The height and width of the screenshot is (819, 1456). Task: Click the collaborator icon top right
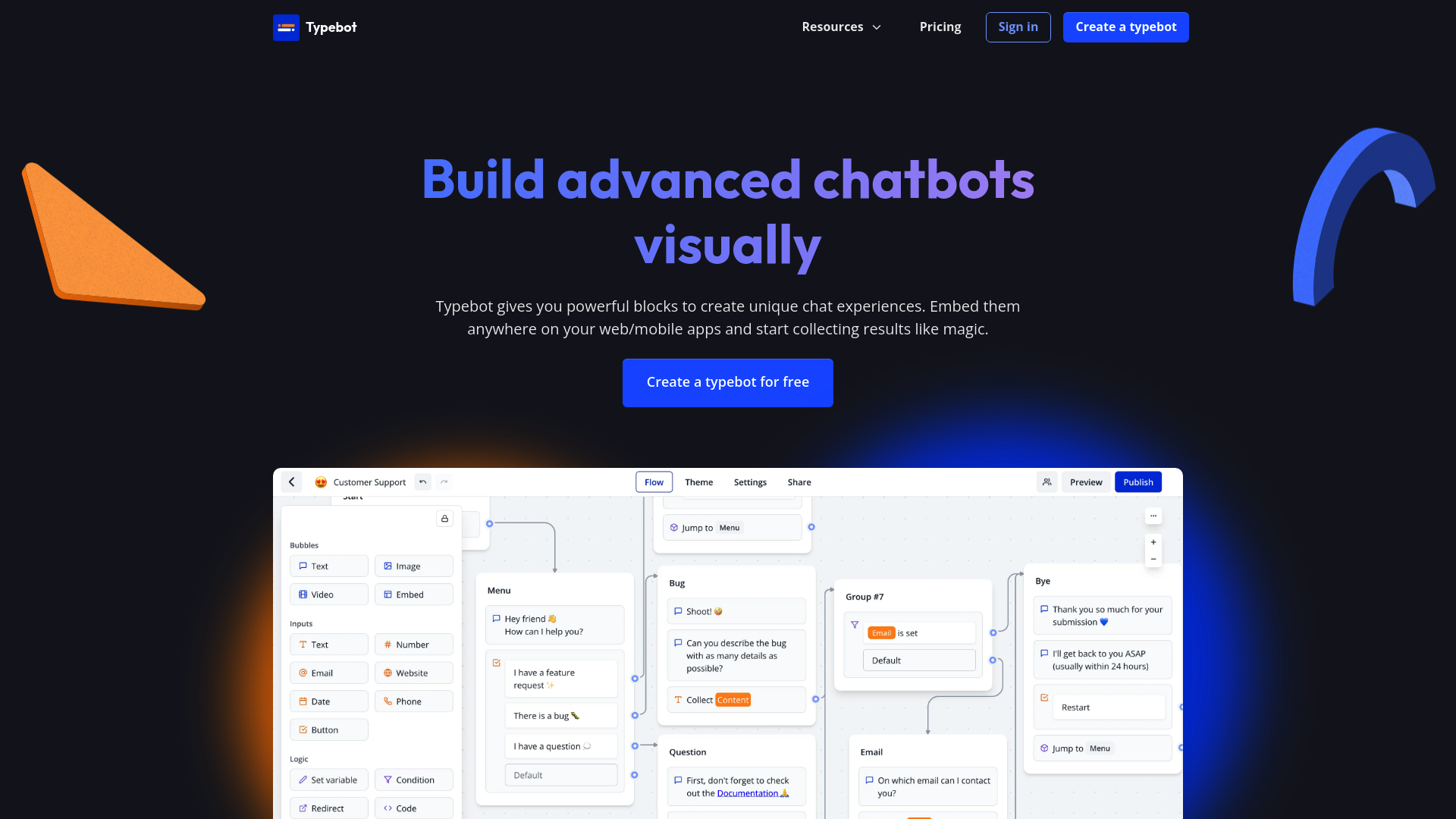(x=1047, y=482)
